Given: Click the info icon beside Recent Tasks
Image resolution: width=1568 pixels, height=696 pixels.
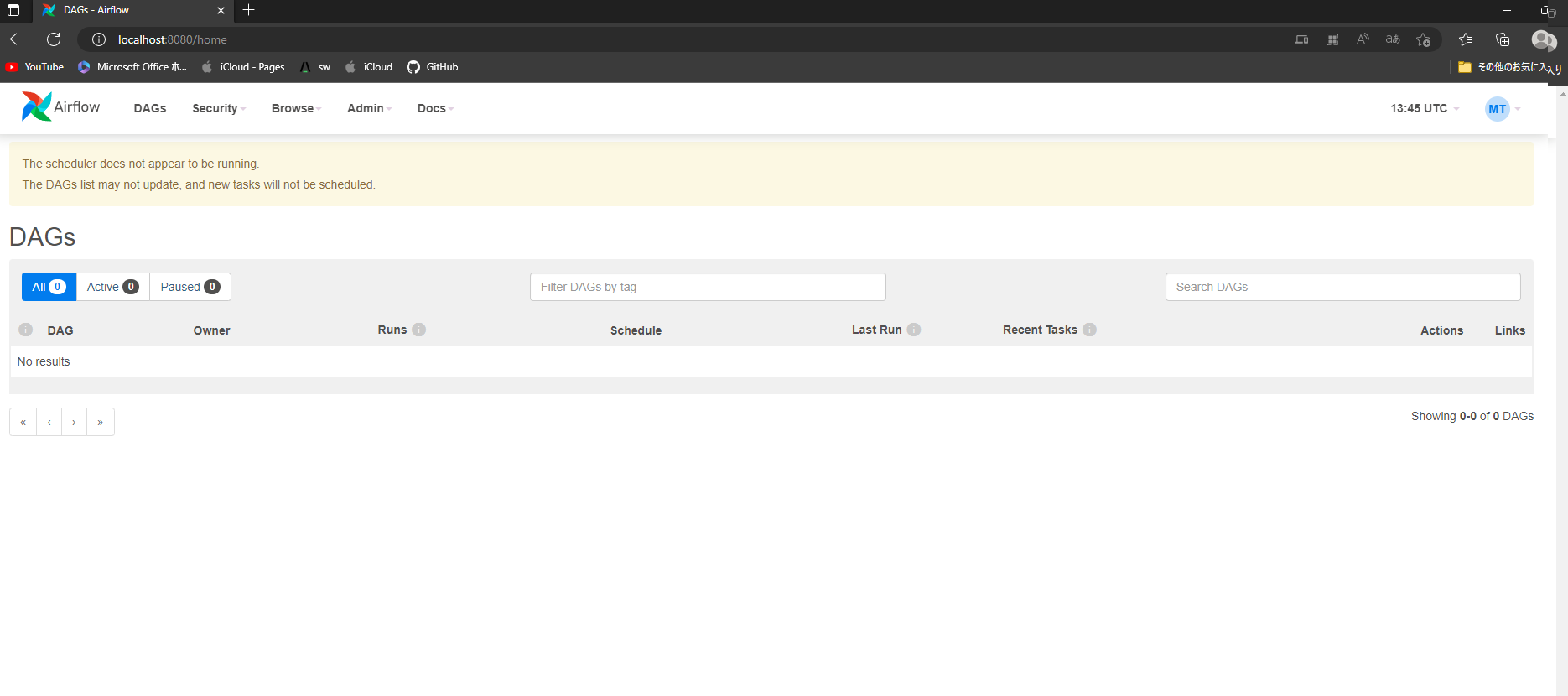Looking at the screenshot, I should 1089,330.
